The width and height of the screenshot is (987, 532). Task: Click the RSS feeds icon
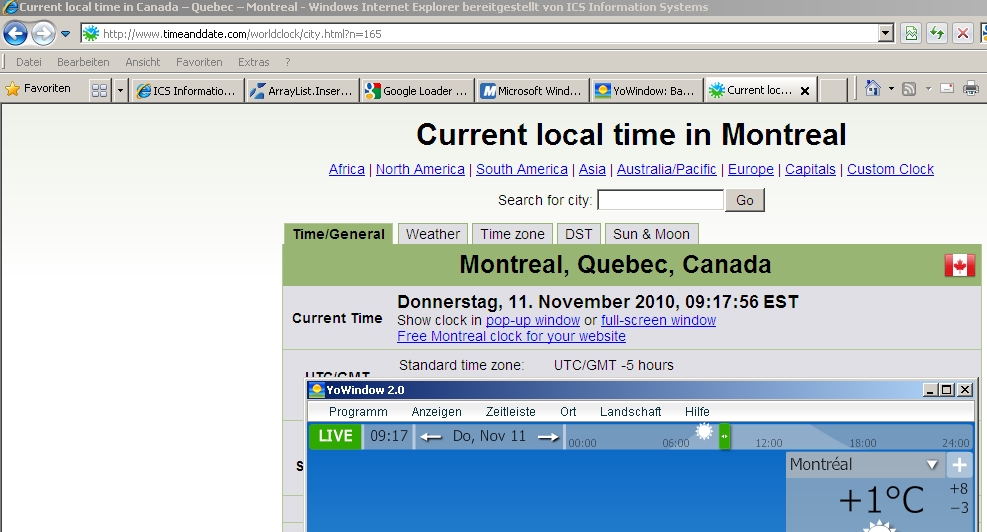[x=909, y=89]
